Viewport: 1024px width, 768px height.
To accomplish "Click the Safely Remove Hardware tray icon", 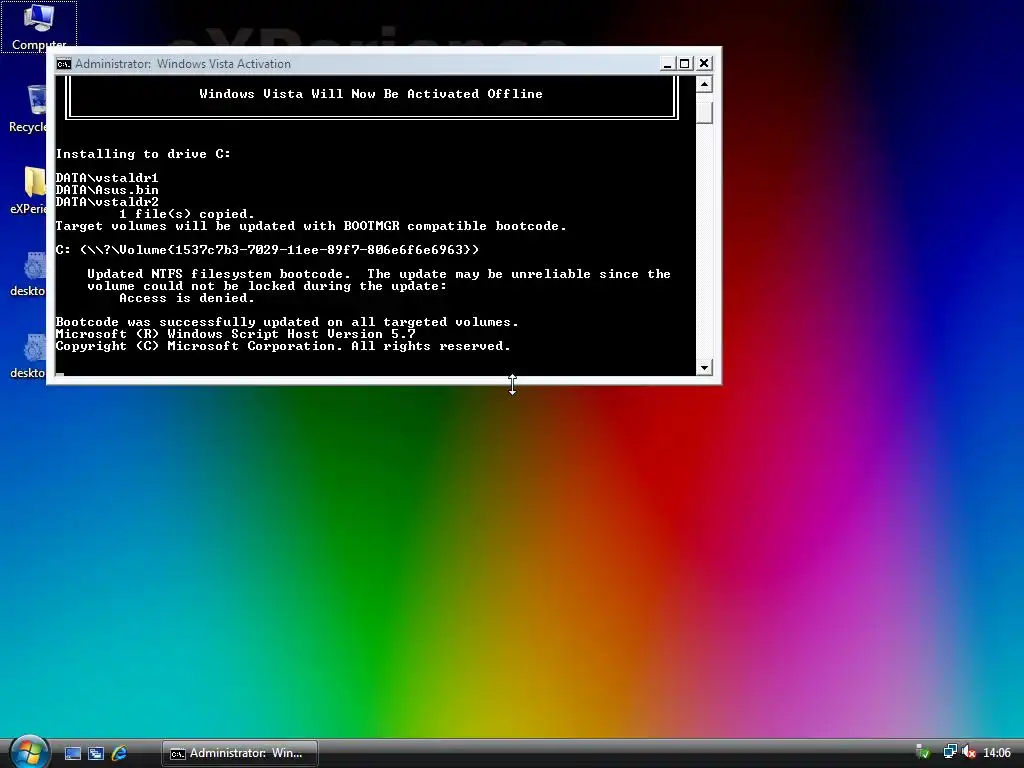I will 923,752.
